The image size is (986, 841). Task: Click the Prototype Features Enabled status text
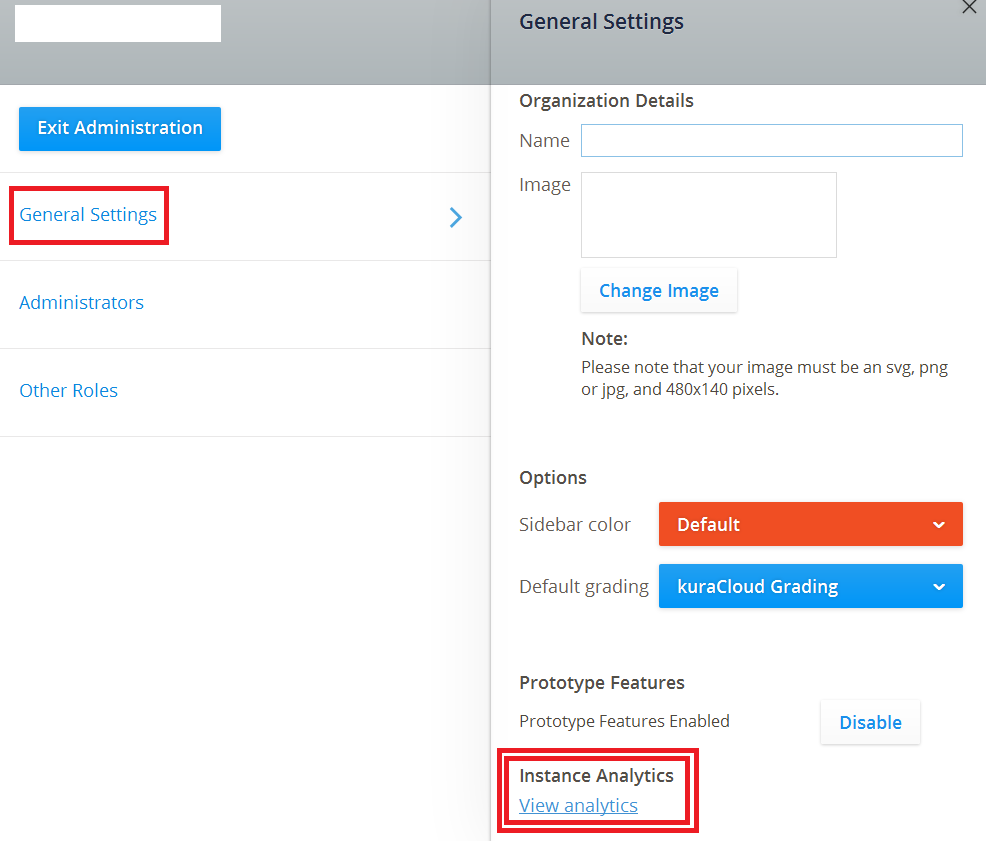click(624, 721)
